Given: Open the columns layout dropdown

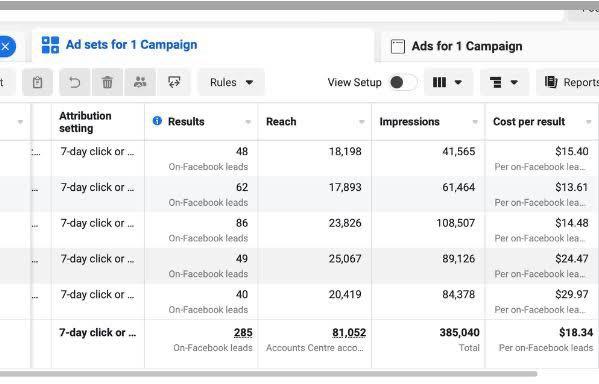Looking at the screenshot, I should (448, 82).
